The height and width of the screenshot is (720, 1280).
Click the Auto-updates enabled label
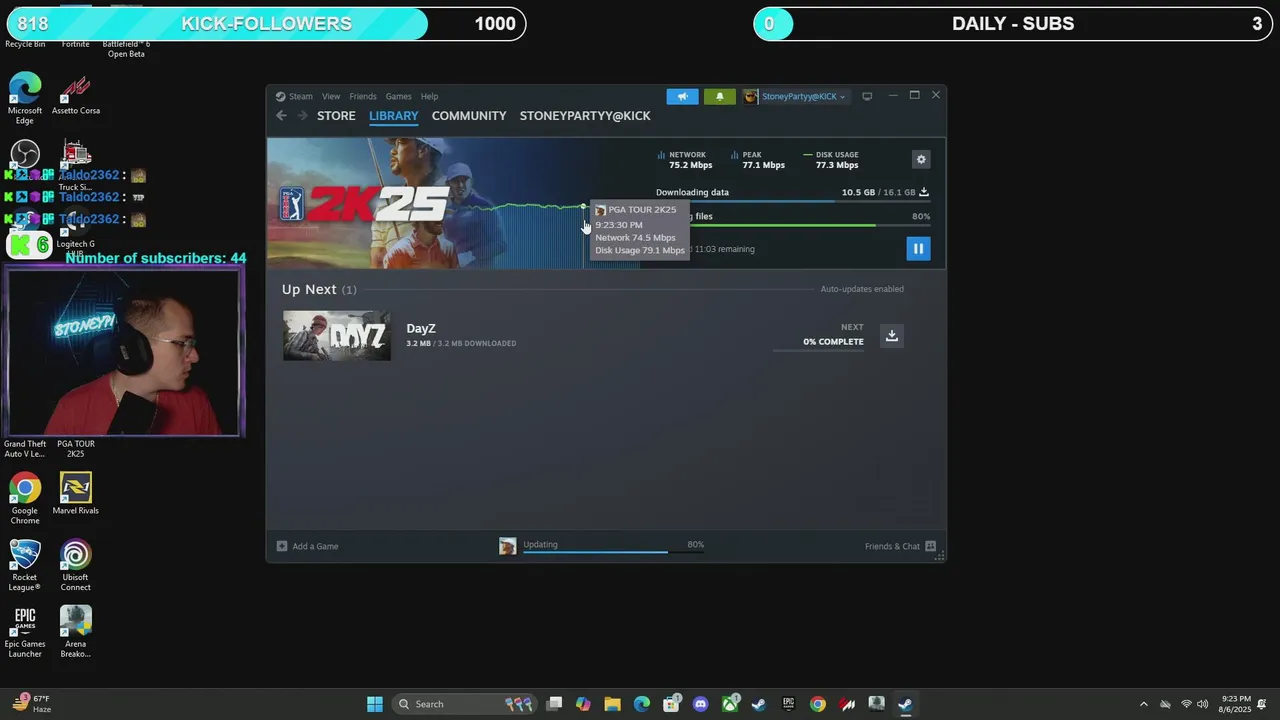[x=862, y=289]
